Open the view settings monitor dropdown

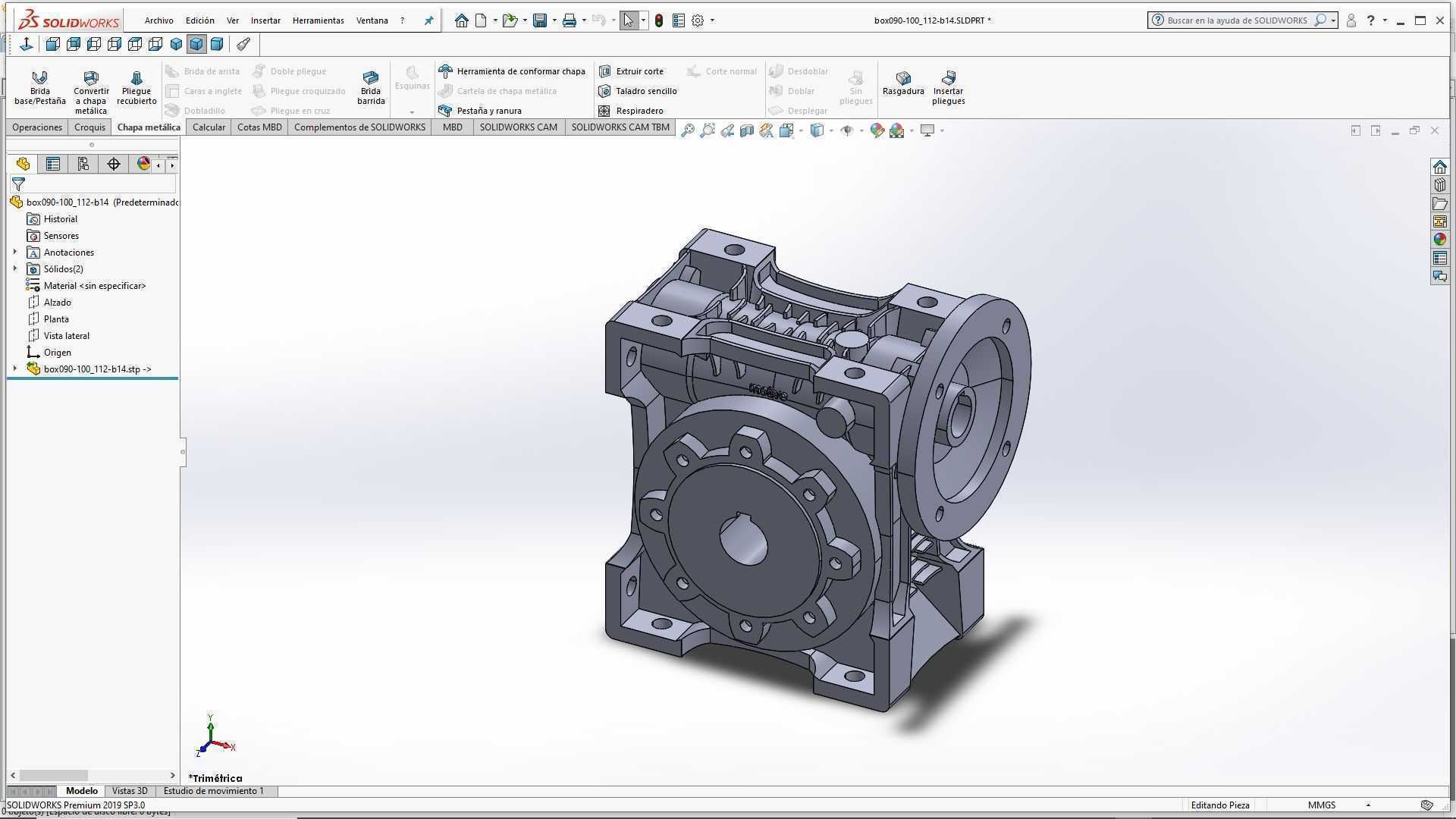pyautogui.click(x=942, y=130)
